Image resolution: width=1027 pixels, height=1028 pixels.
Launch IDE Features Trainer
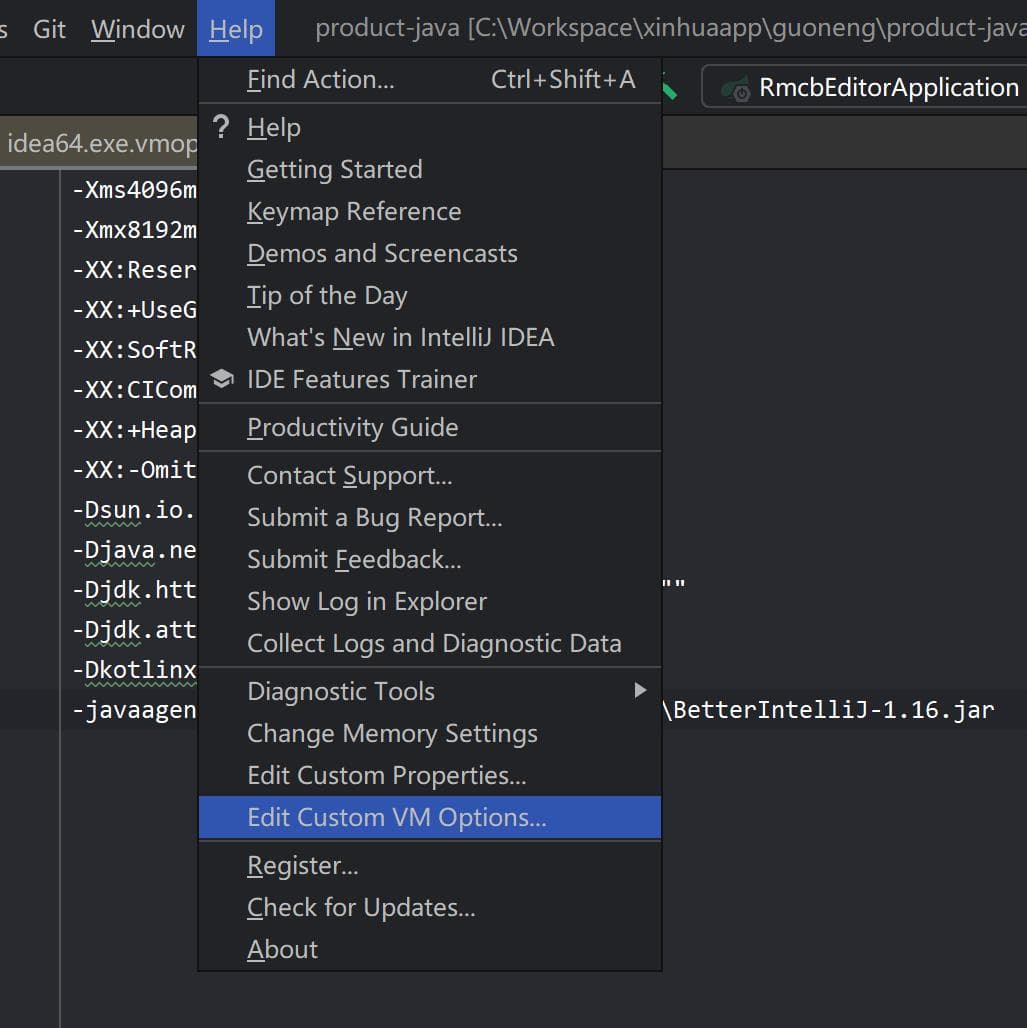click(x=430, y=379)
